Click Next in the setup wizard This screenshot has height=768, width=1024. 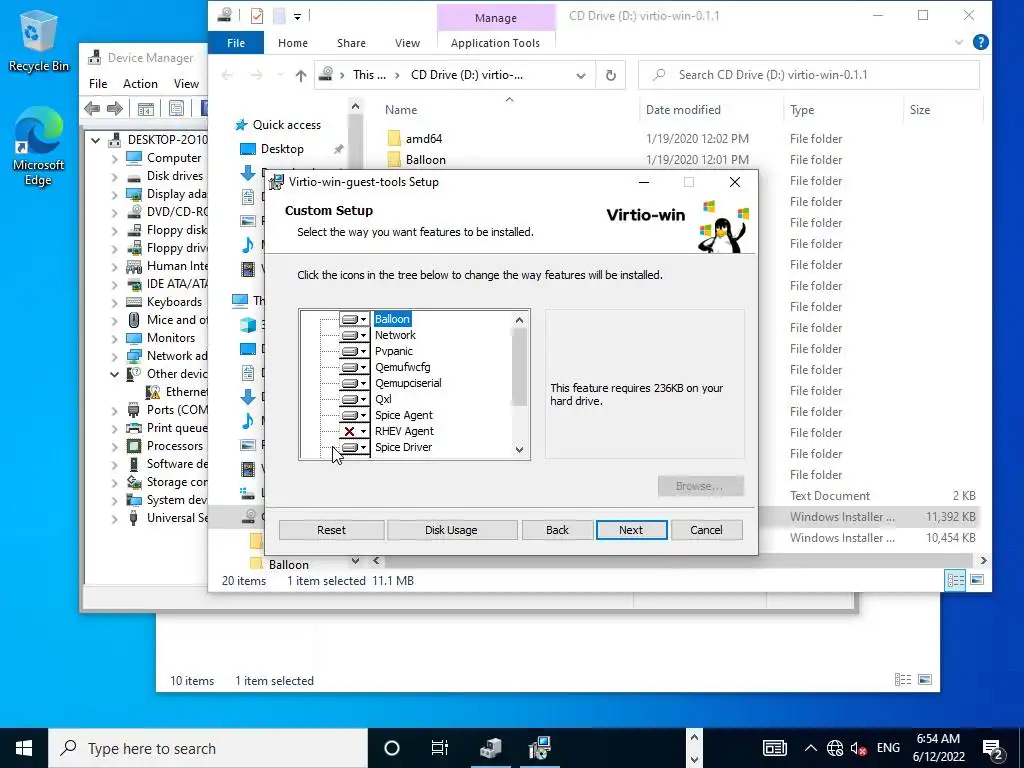pos(631,530)
